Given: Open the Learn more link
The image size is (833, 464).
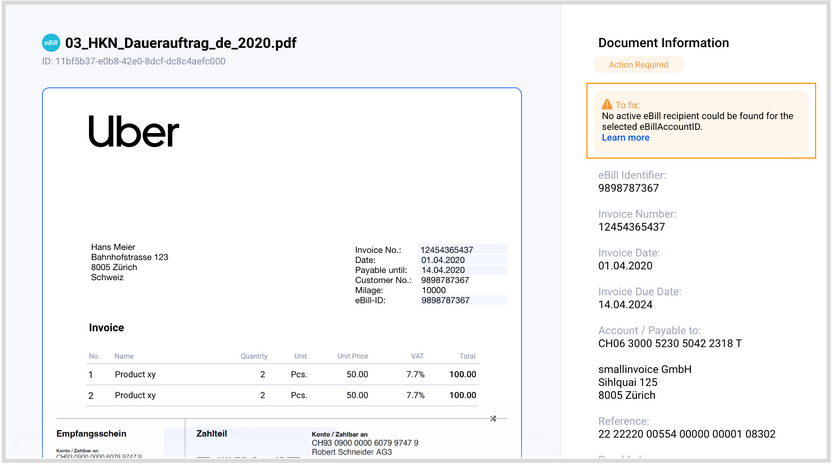Looking at the screenshot, I should 625,138.
